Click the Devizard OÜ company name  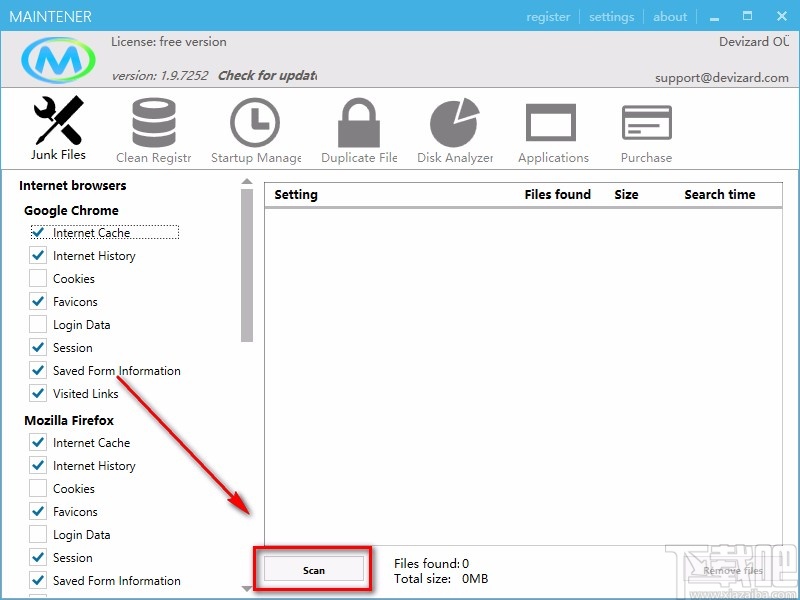pos(754,41)
